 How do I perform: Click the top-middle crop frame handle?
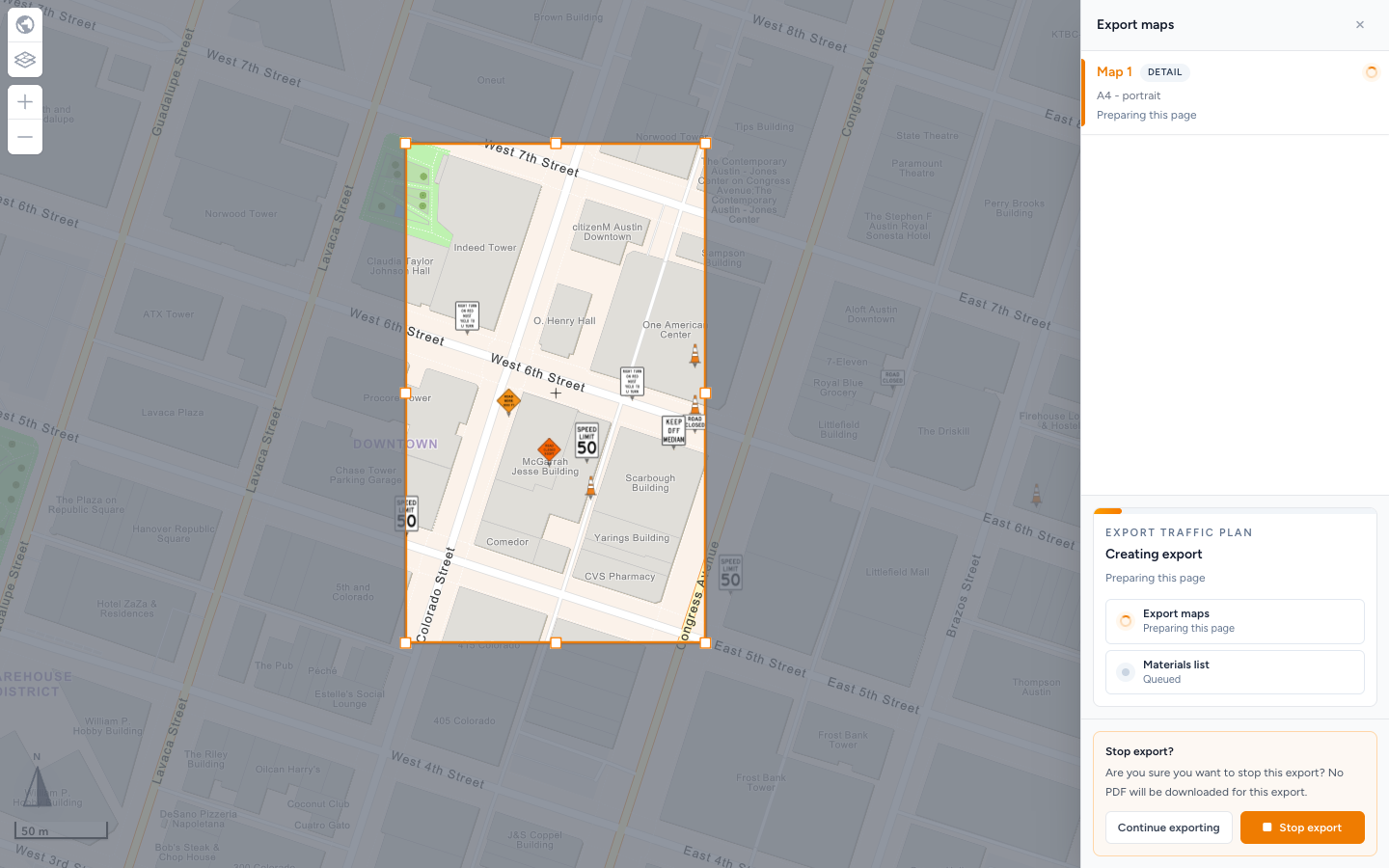(x=556, y=144)
